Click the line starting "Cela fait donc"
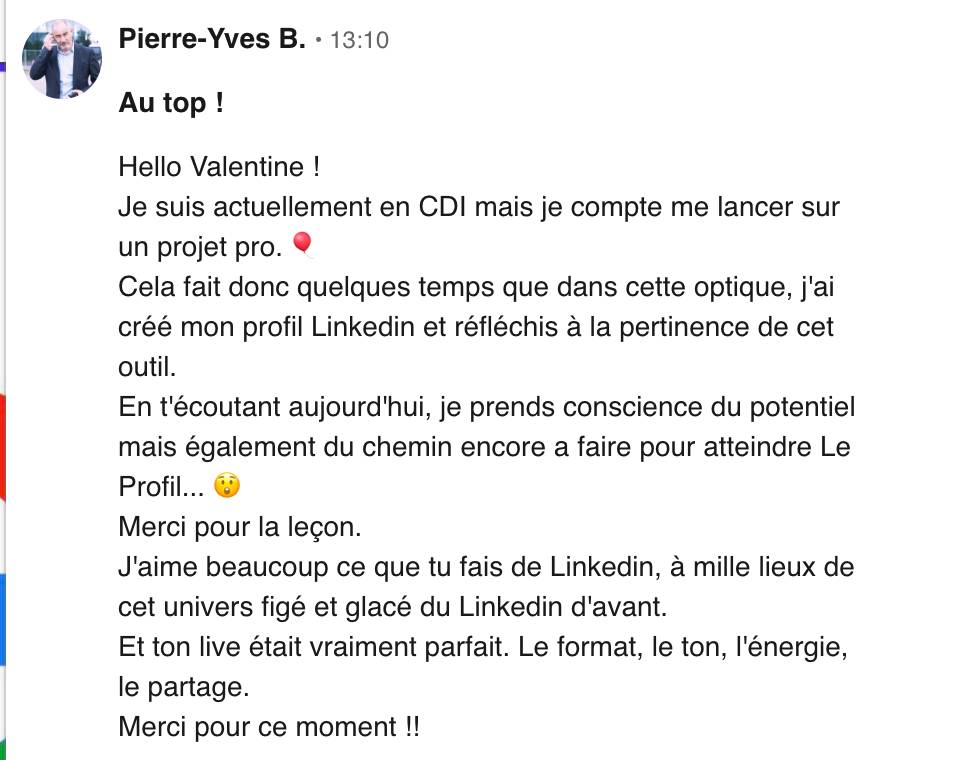The image size is (972, 760). pyautogui.click(x=478, y=287)
